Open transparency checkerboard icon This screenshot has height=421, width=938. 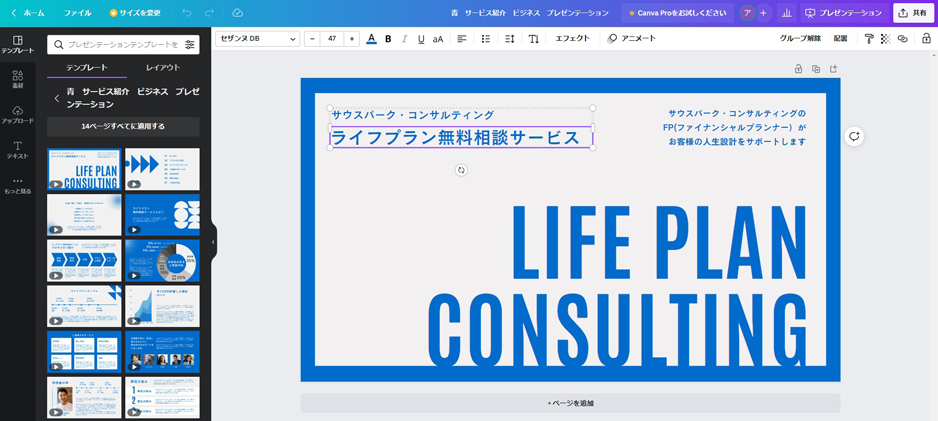(x=886, y=38)
